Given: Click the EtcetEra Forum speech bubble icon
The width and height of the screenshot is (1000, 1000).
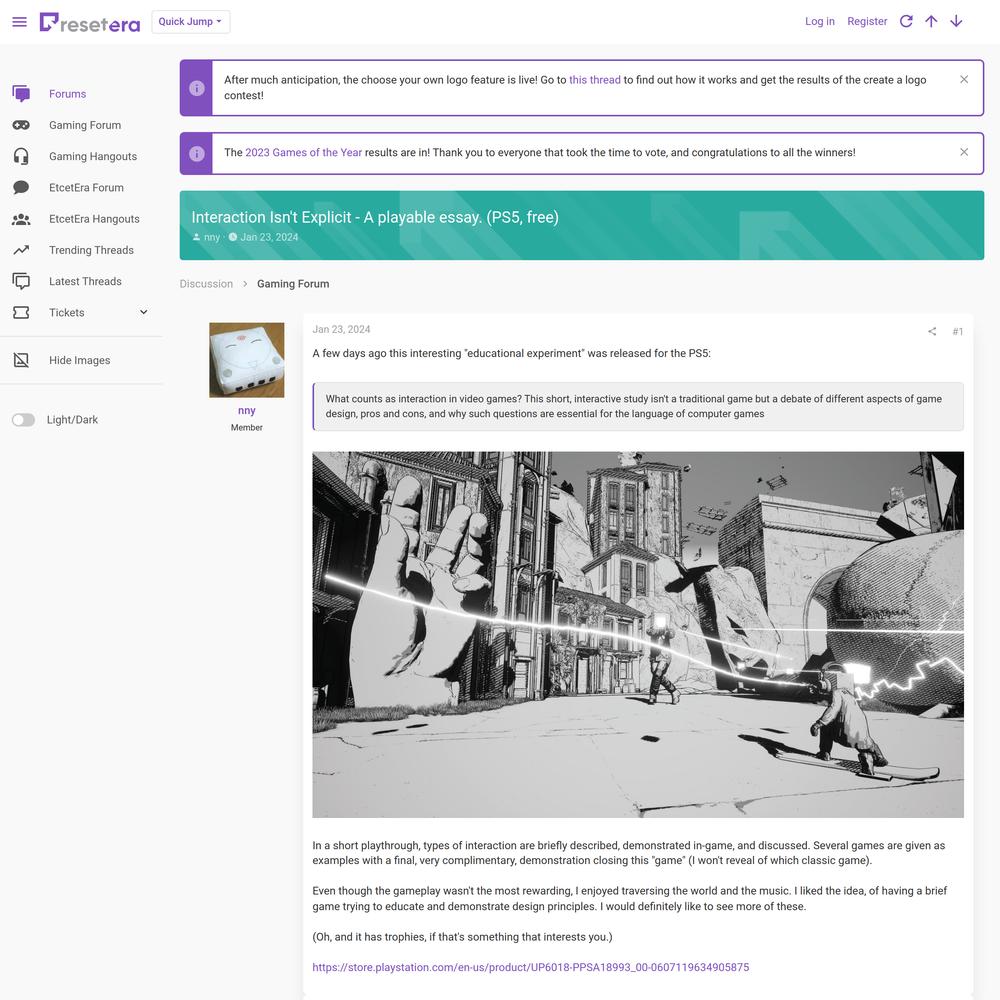Looking at the screenshot, I should 21,188.
